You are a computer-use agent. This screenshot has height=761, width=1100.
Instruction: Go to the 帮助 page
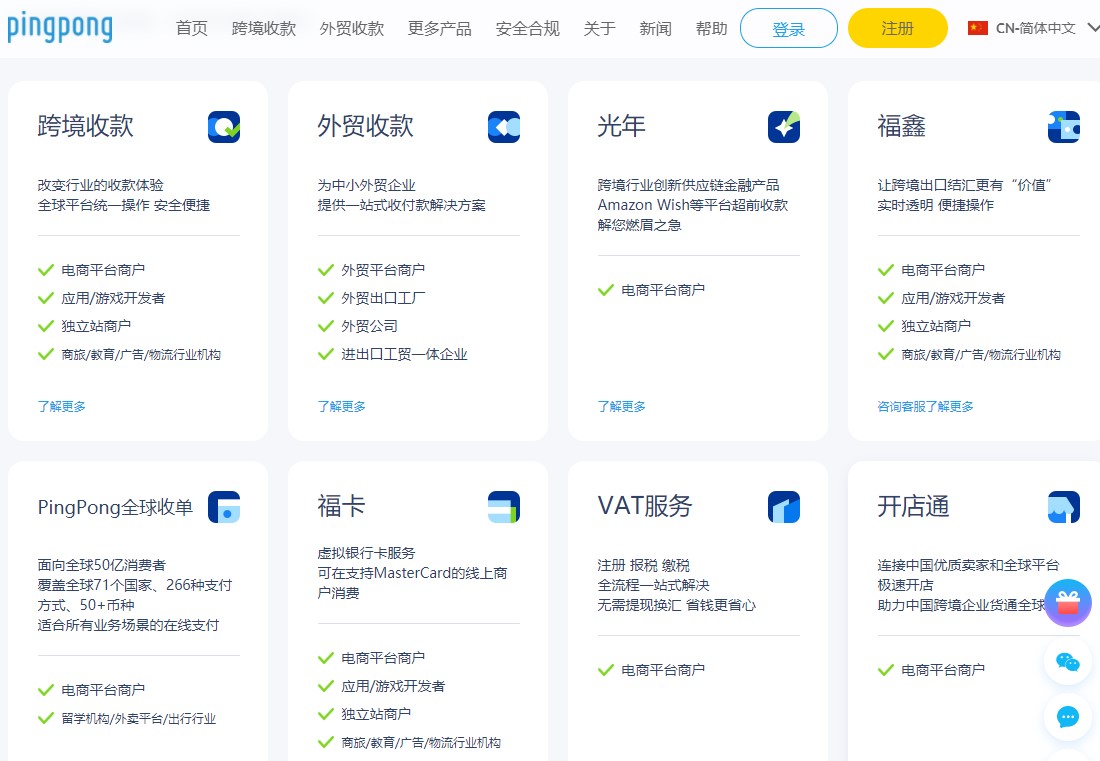click(x=711, y=28)
